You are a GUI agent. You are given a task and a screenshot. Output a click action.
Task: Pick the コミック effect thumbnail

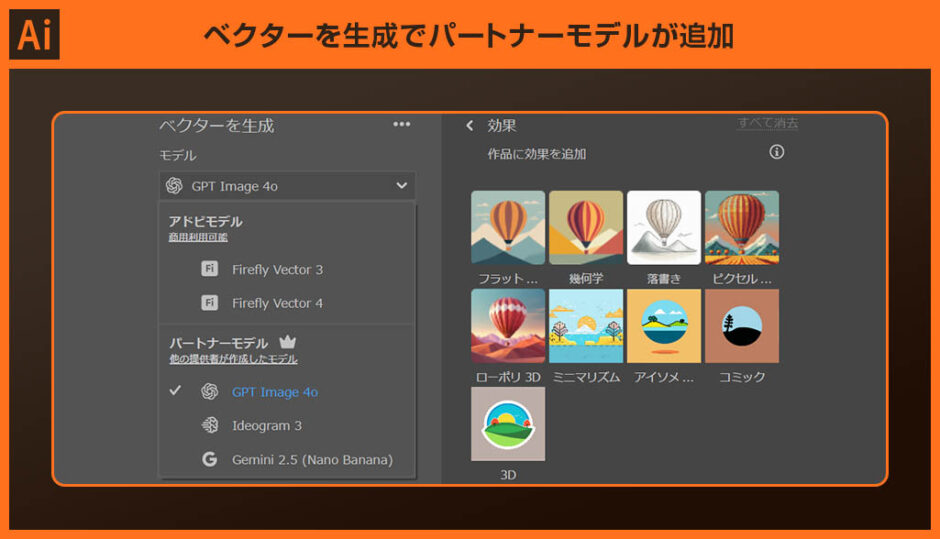pos(741,326)
